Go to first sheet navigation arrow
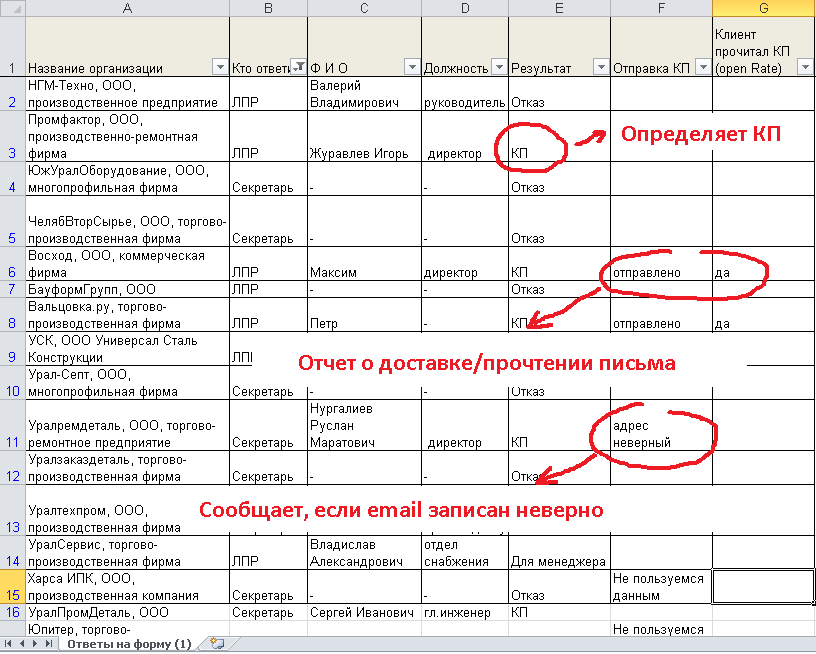The height and width of the screenshot is (654, 816). click(x=8, y=644)
